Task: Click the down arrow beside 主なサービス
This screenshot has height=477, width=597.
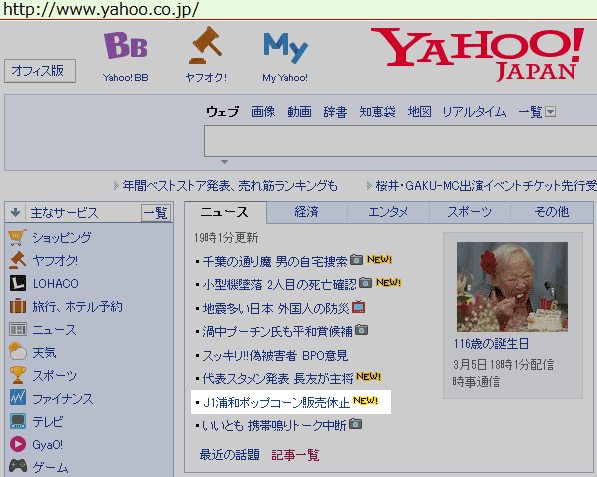Action: pyautogui.click(x=15, y=212)
